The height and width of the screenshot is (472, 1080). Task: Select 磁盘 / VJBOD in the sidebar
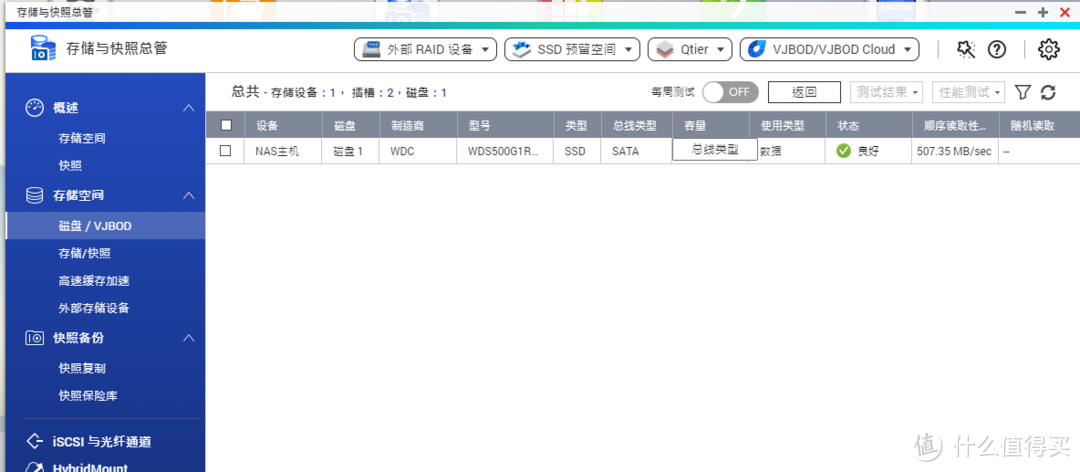pyautogui.click(x=105, y=226)
